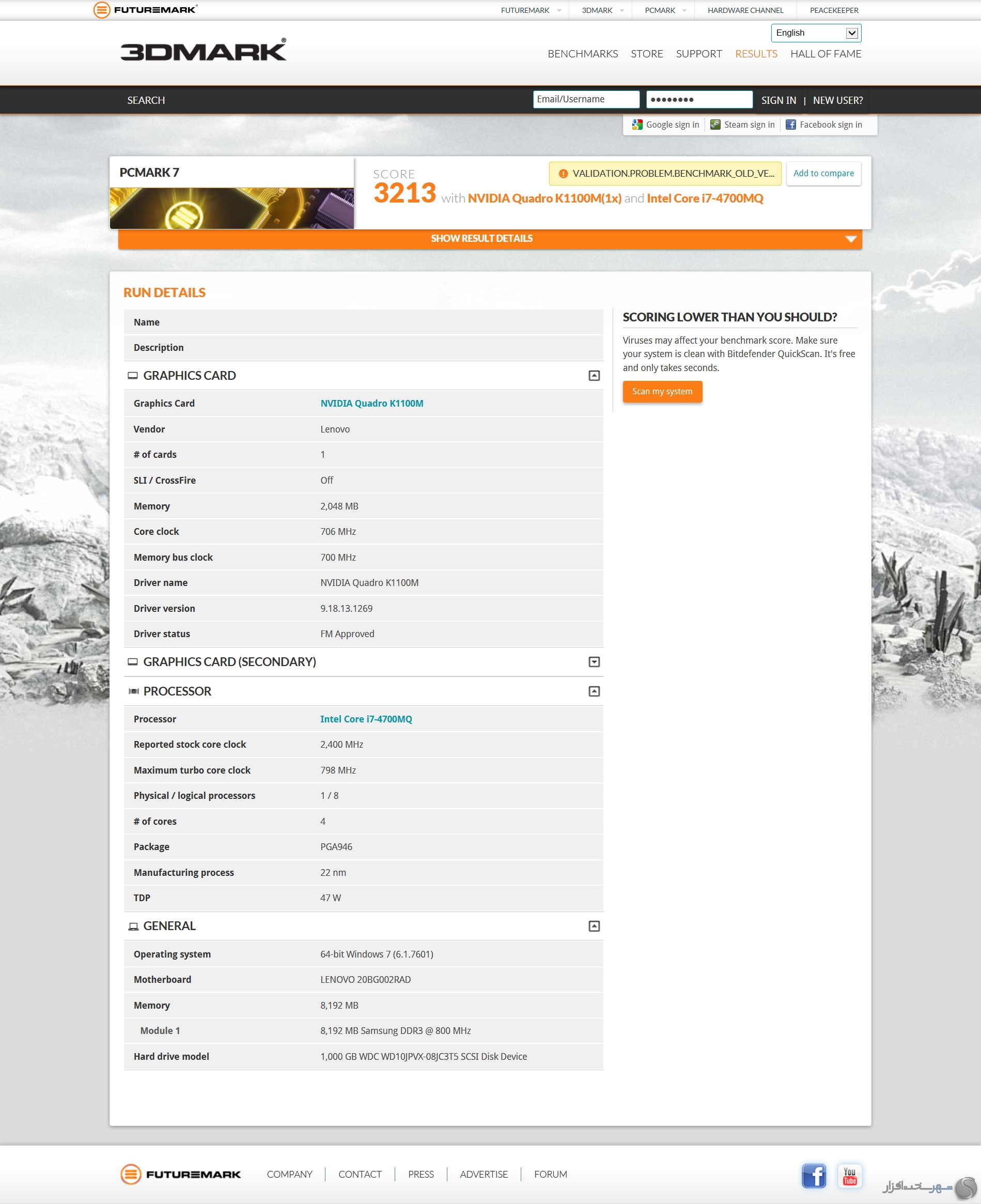981x1204 pixels.
Task: Click the Google sign in icon
Action: [637, 125]
